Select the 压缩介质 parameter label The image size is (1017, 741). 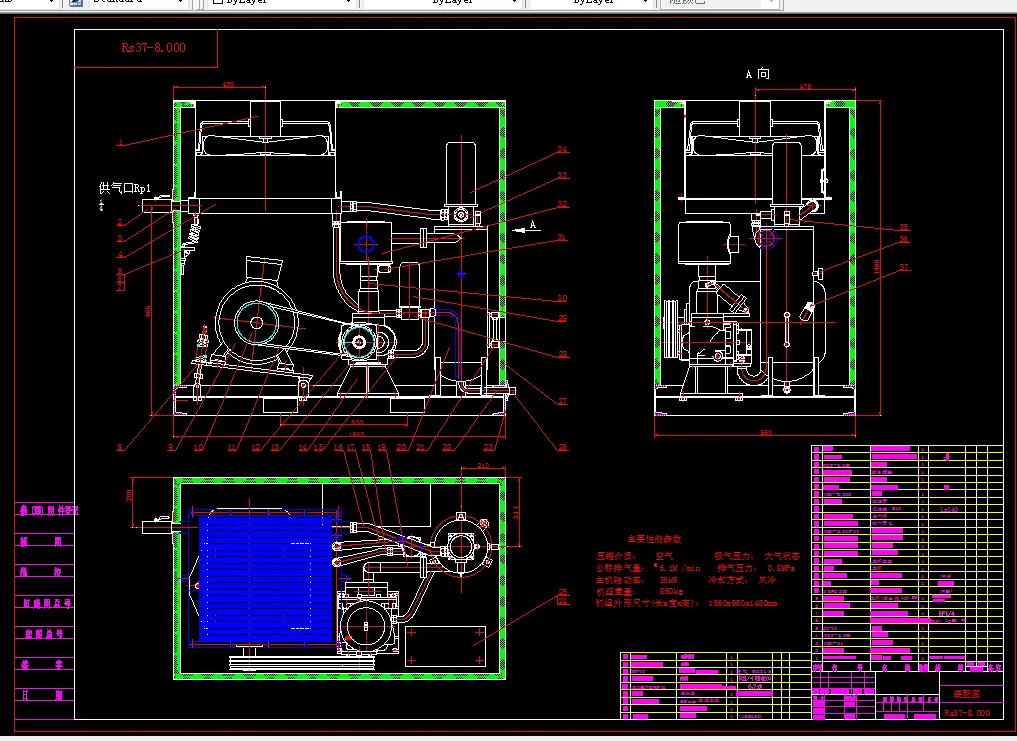click(x=617, y=556)
